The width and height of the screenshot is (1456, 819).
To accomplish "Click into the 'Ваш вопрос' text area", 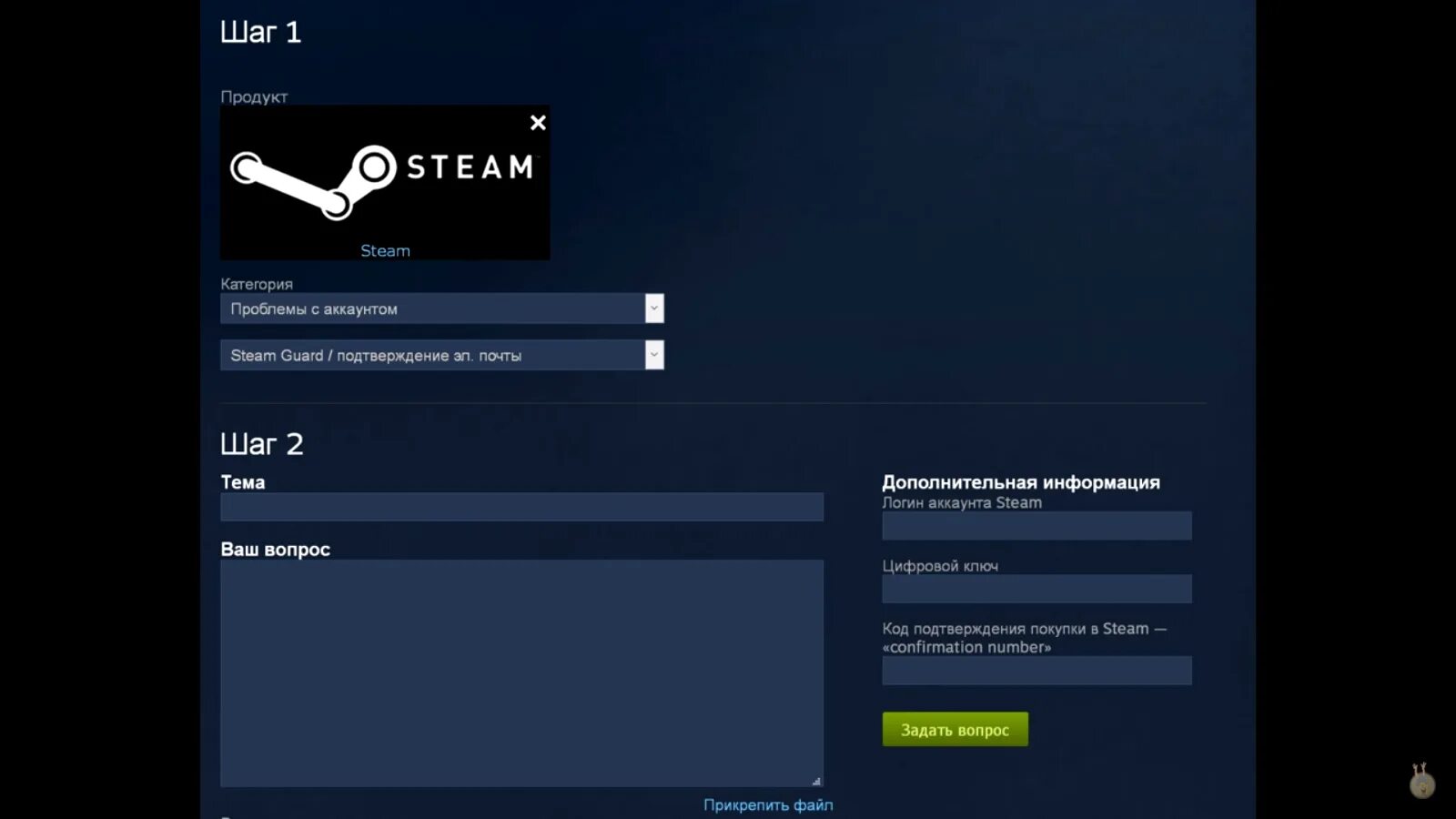I will point(521,673).
